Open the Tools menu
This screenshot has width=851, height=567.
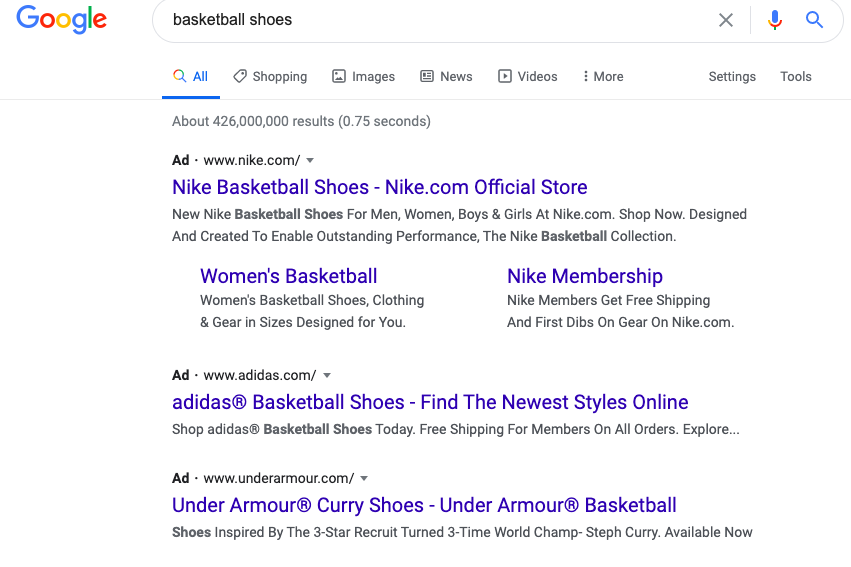click(x=796, y=76)
